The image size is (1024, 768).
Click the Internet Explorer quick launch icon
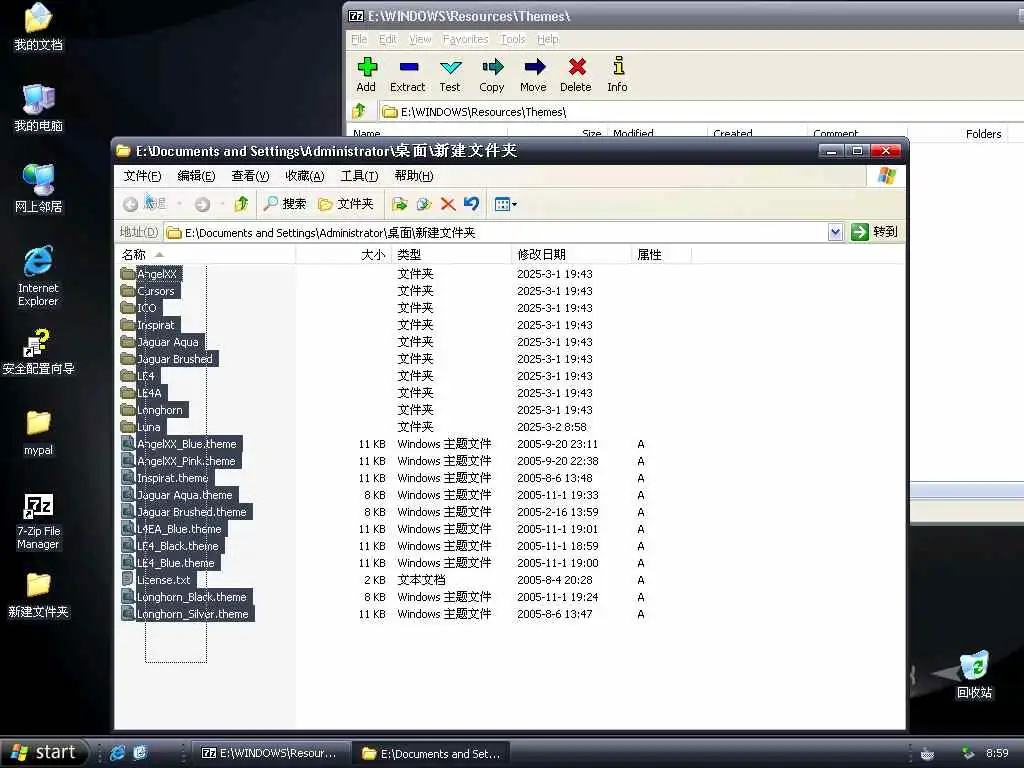(118, 753)
